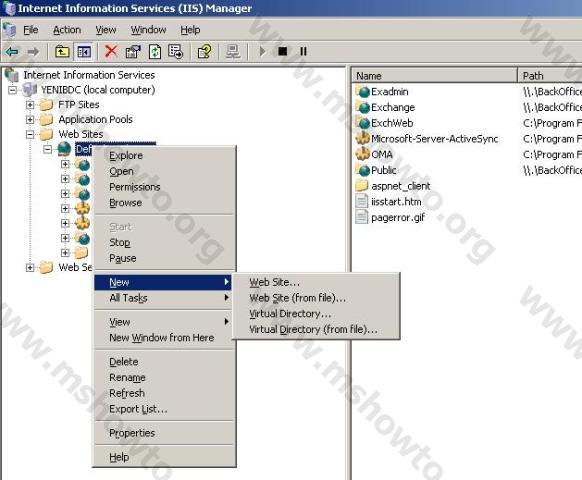This screenshot has height=480, width=582.
Task: Expand the Application Pools node
Action: (x=30, y=120)
